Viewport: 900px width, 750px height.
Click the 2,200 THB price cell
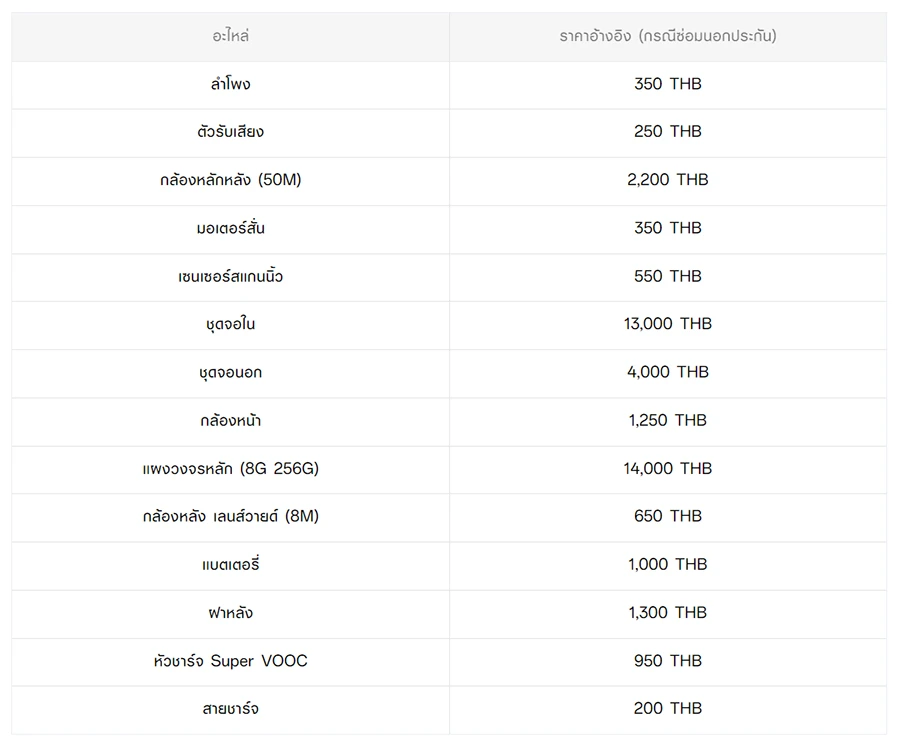point(667,180)
